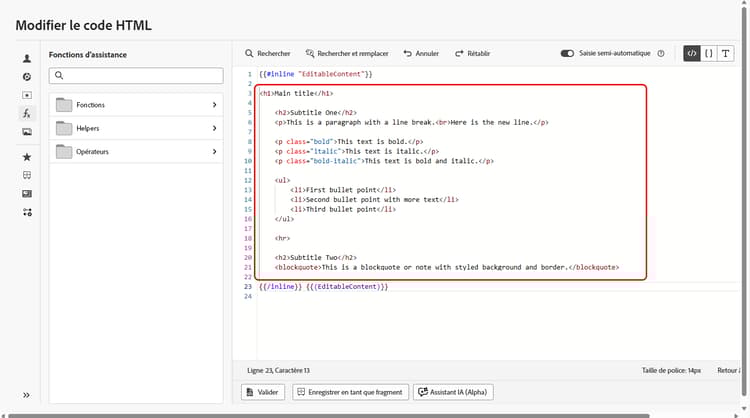Open Rechercher et remplacer tool
Screen dimensions: 750x418
coord(347,54)
